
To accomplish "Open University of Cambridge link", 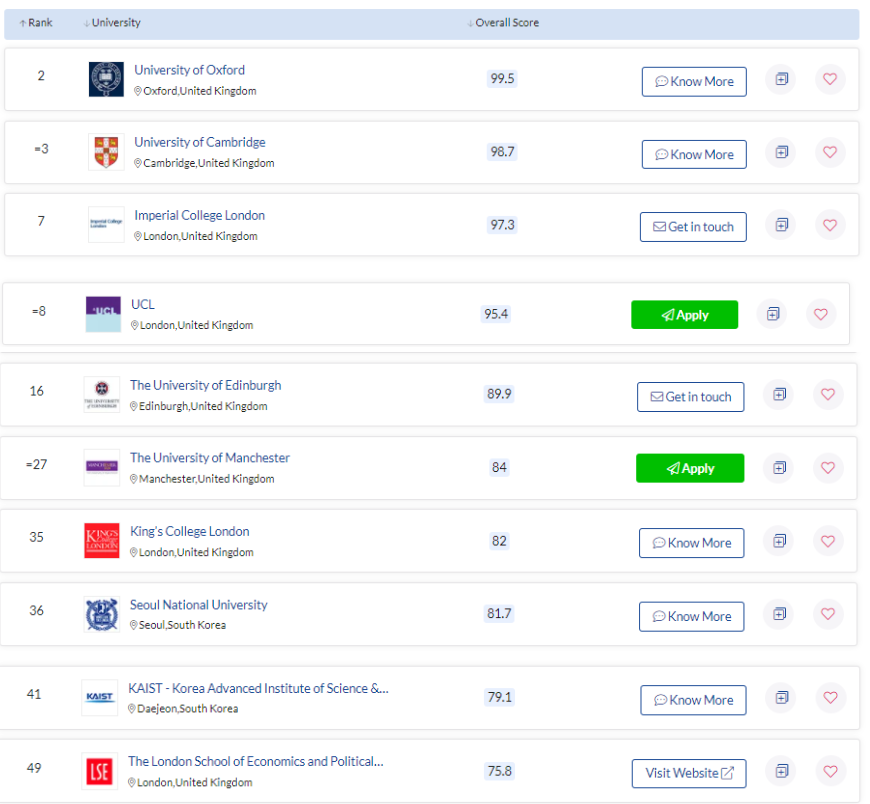I will (x=200, y=142).
